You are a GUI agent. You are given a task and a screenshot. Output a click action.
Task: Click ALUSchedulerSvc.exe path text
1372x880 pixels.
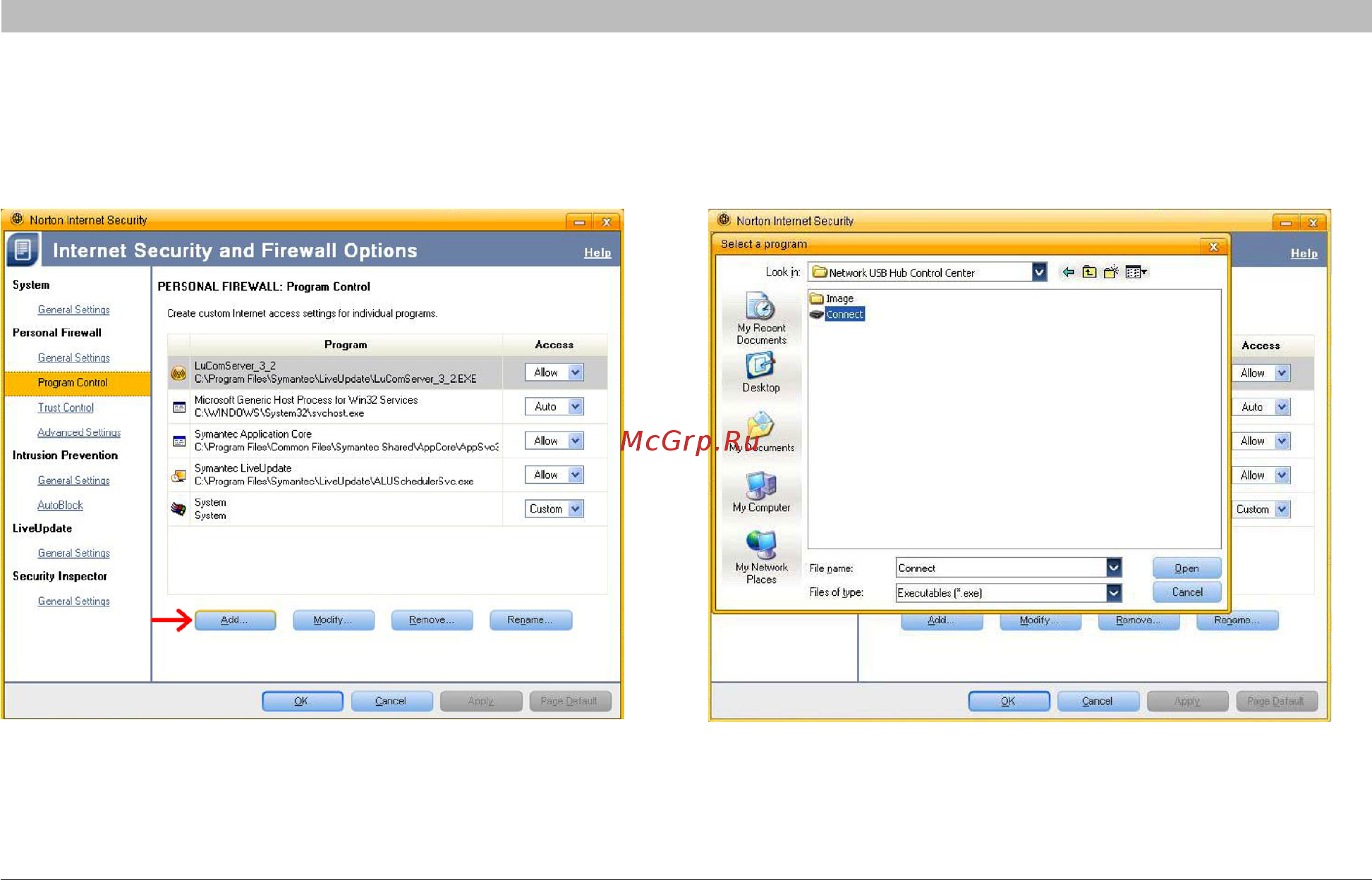click(x=334, y=482)
